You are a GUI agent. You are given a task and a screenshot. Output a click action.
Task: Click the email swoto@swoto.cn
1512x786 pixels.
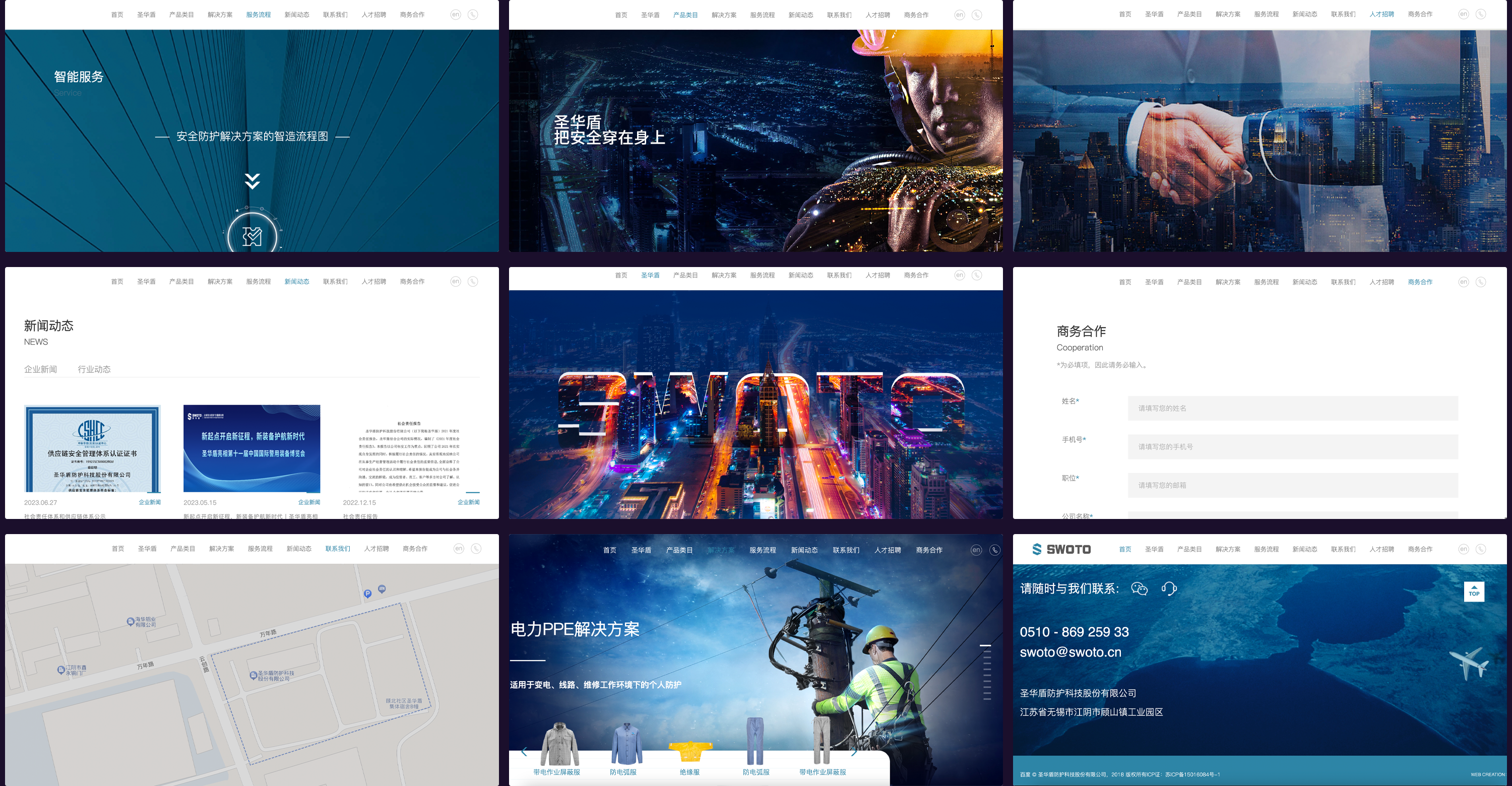click(1070, 652)
